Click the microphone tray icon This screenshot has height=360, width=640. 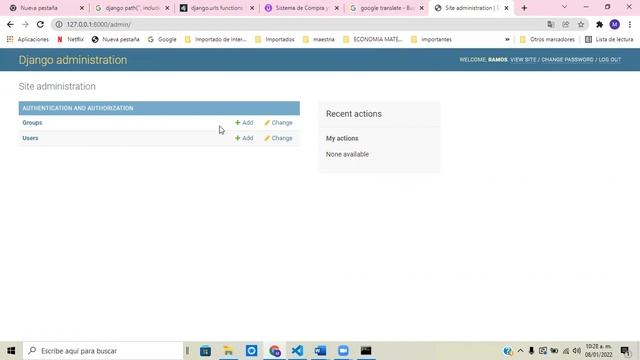(531, 351)
